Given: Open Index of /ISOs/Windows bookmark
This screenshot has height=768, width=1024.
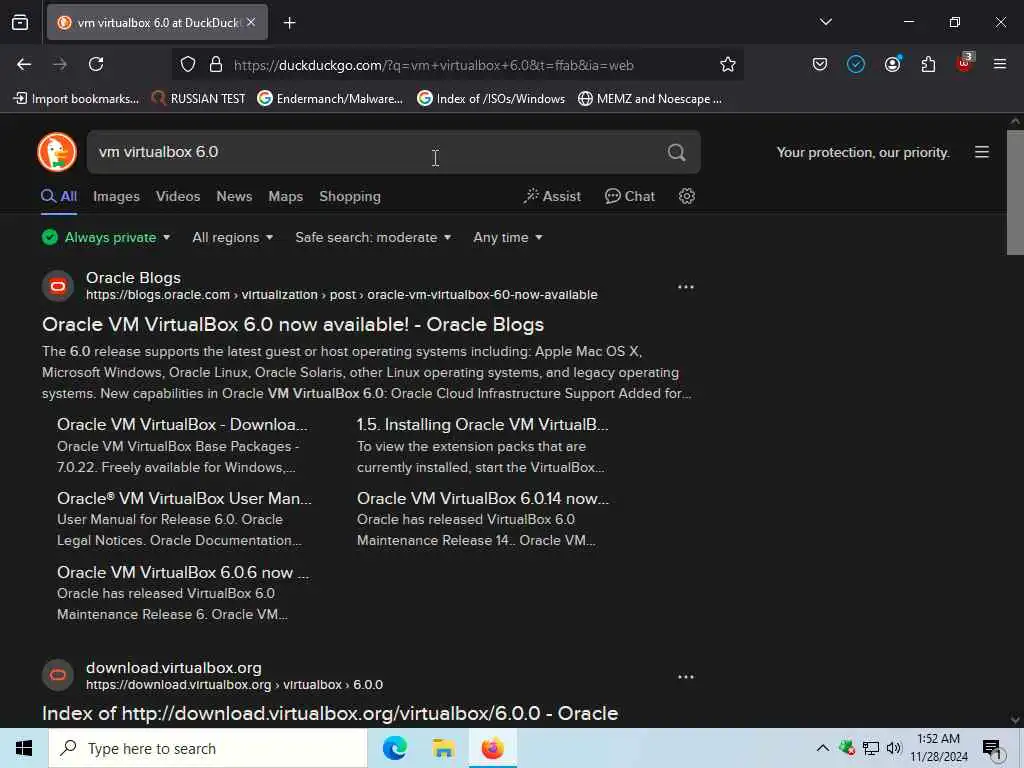Looking at the screenshot, I should 491,99.
